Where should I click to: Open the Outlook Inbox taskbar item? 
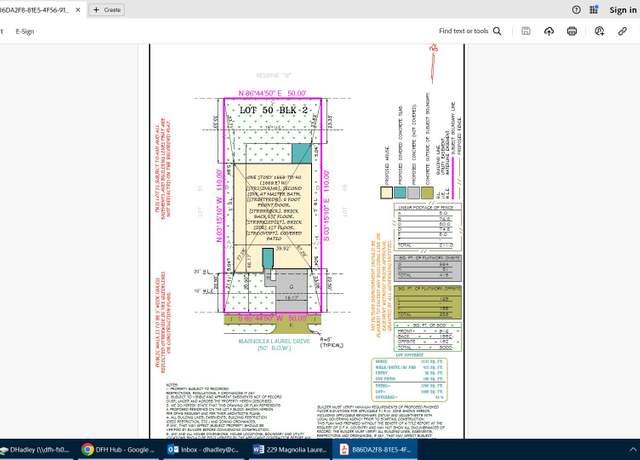tap(203, 450)
